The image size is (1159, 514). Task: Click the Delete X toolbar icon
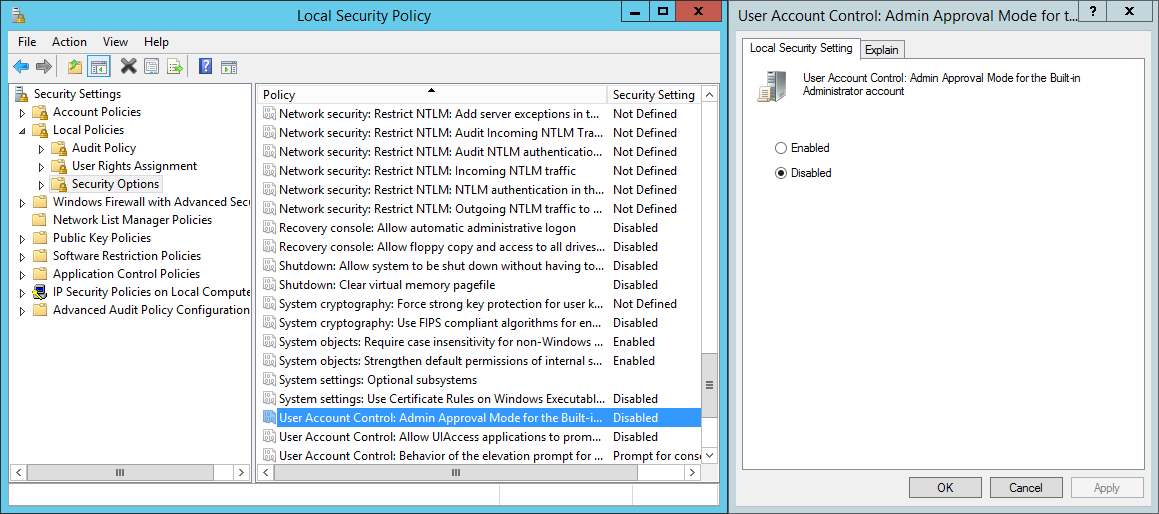click(x=128, y=67)
